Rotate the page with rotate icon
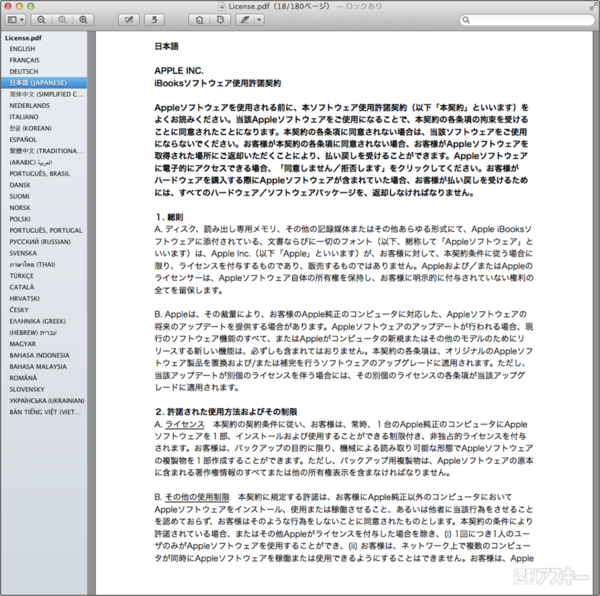The height and width of the screenshot is (596, 600). (x=154, y=20)
